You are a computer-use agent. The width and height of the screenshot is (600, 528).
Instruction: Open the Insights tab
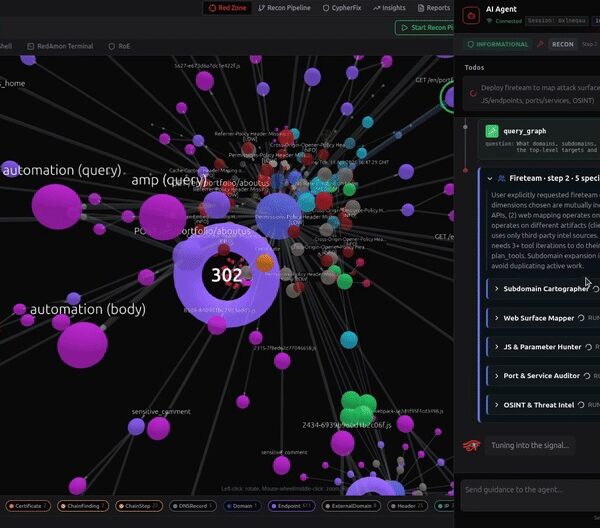(x=389, y=8)
